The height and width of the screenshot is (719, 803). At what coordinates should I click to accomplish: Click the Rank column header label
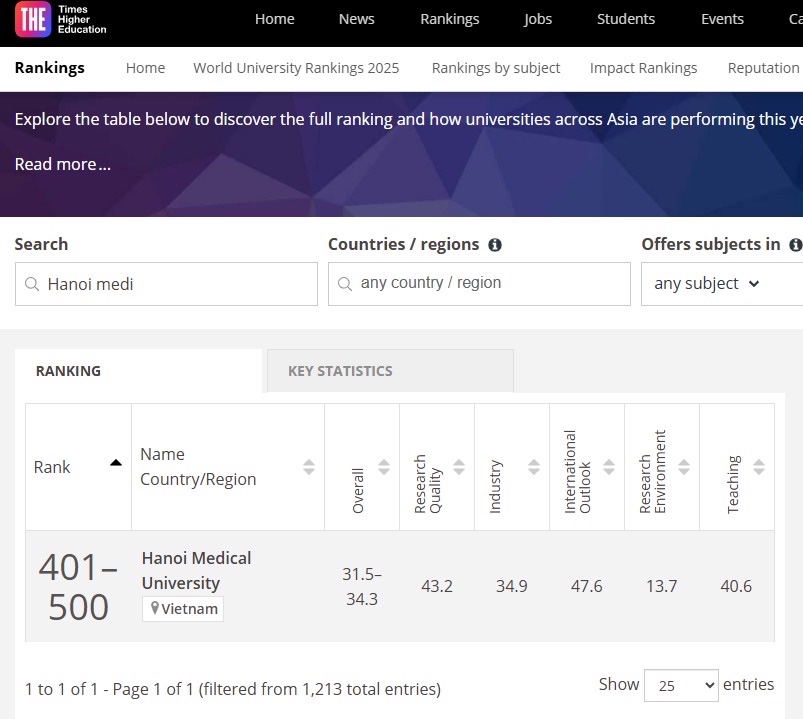(x=52, y=467)
